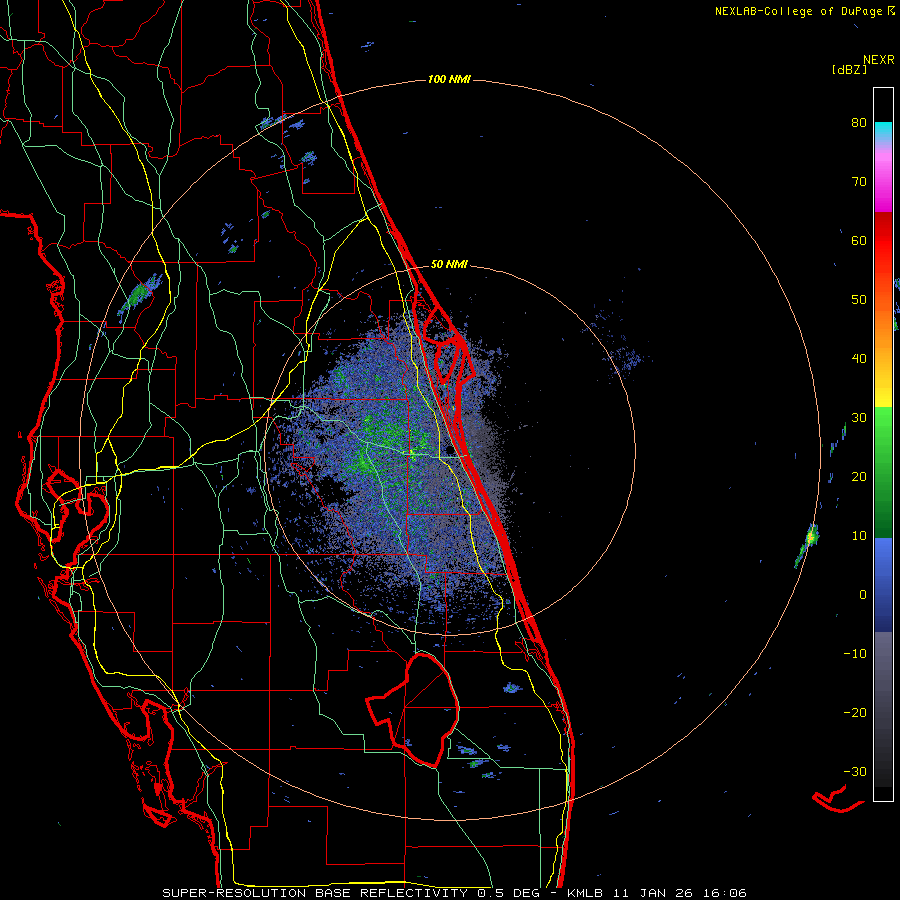Click the -20 value on the dBZ scale
Viewport: 900px width, 900px height.
855,713
